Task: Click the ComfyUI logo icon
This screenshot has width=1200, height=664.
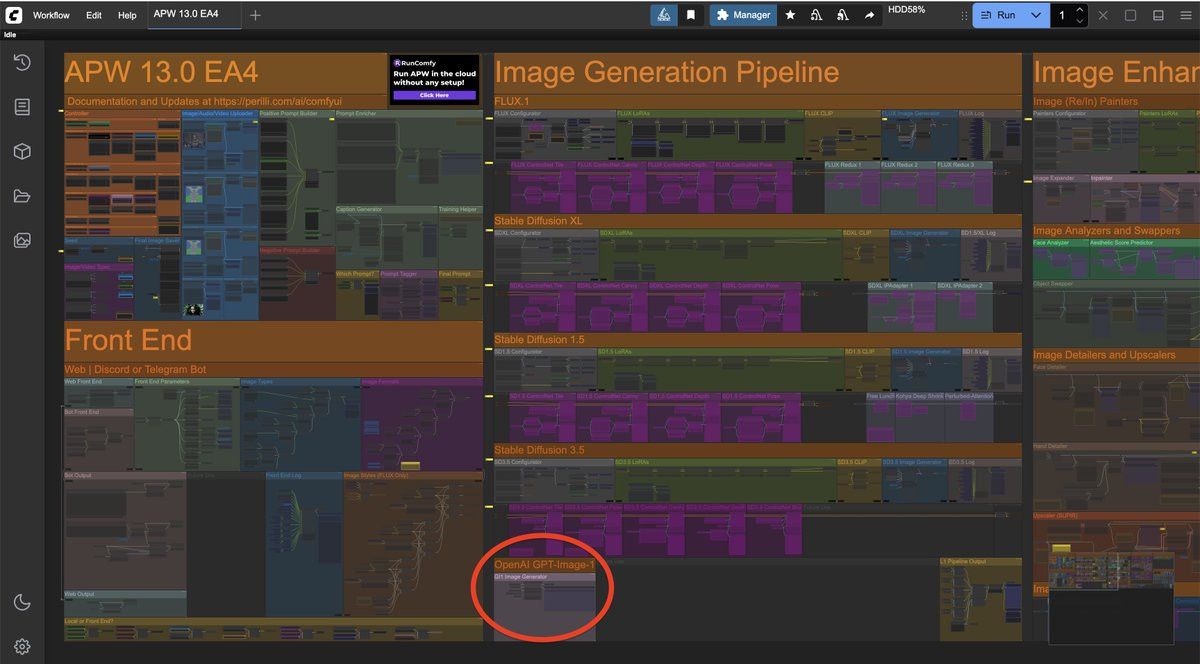Action: tap(14, 15)
